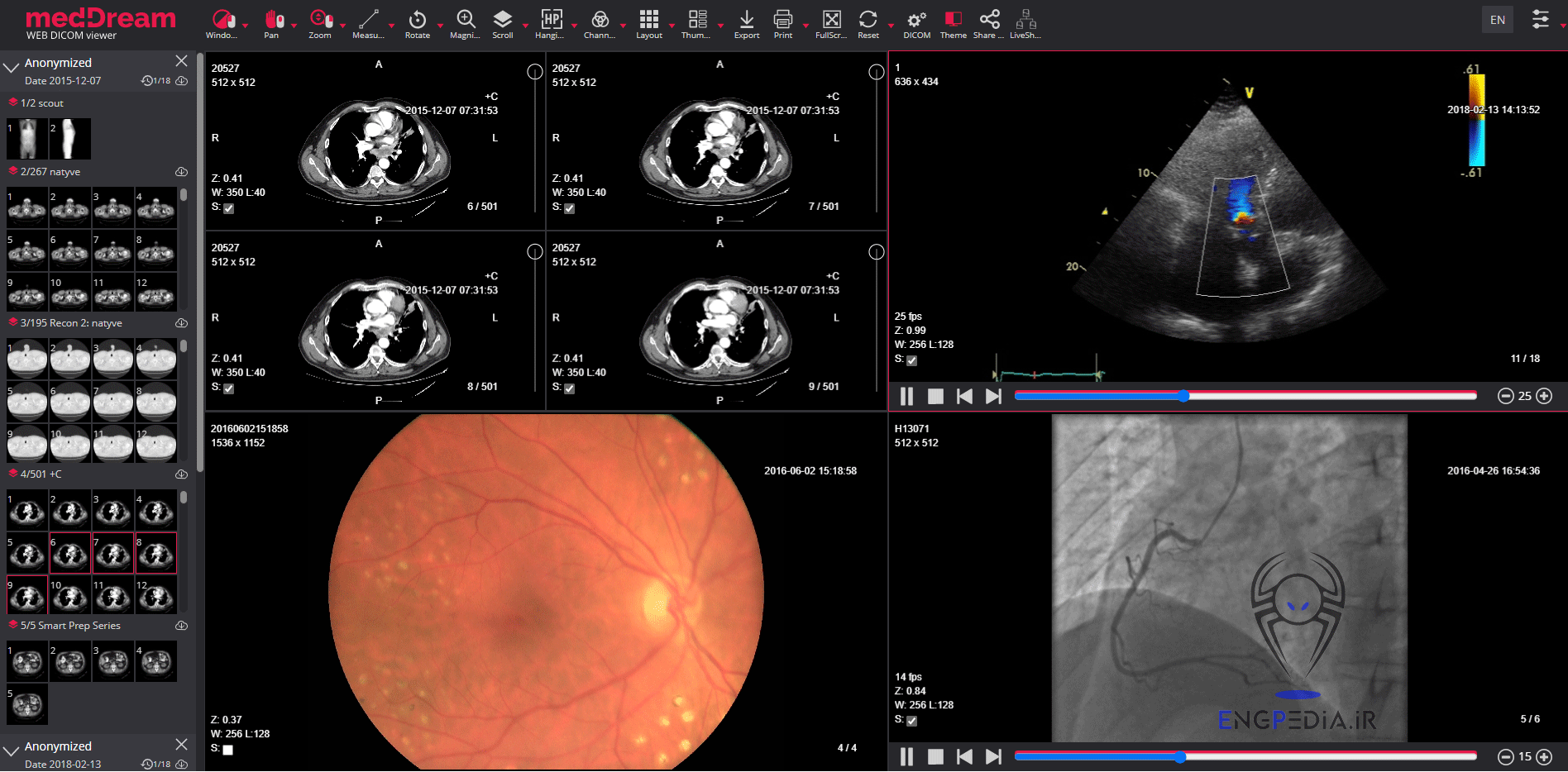The image size is (1568, 772).
Task: Select the Windowing tool
Action: 222,24
